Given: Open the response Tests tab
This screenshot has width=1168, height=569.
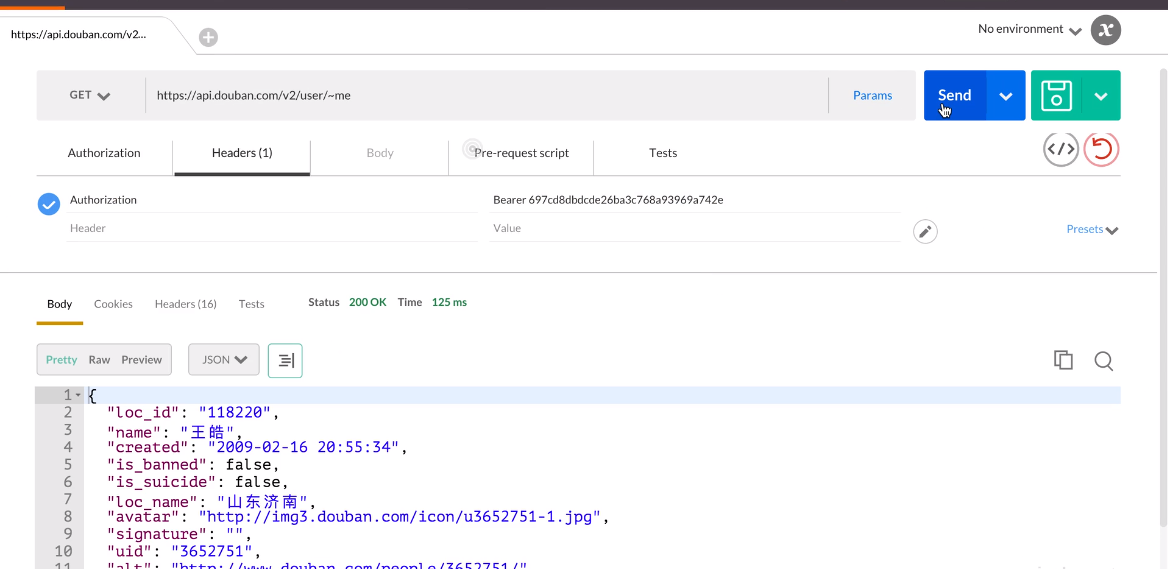Looking at the screenshot, I should point(251,304).
